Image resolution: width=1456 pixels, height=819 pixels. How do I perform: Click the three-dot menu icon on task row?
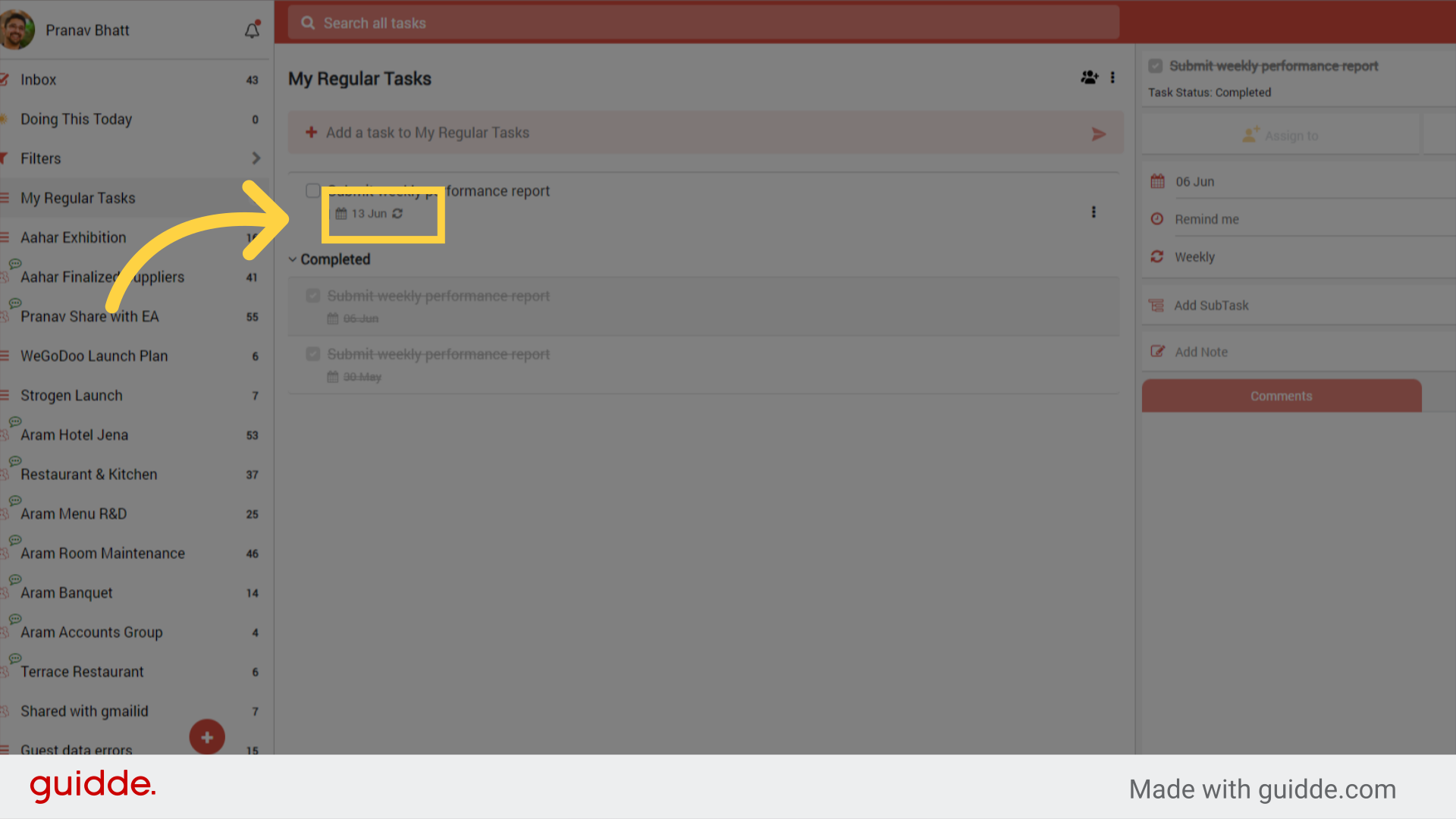coord(1093,211)
